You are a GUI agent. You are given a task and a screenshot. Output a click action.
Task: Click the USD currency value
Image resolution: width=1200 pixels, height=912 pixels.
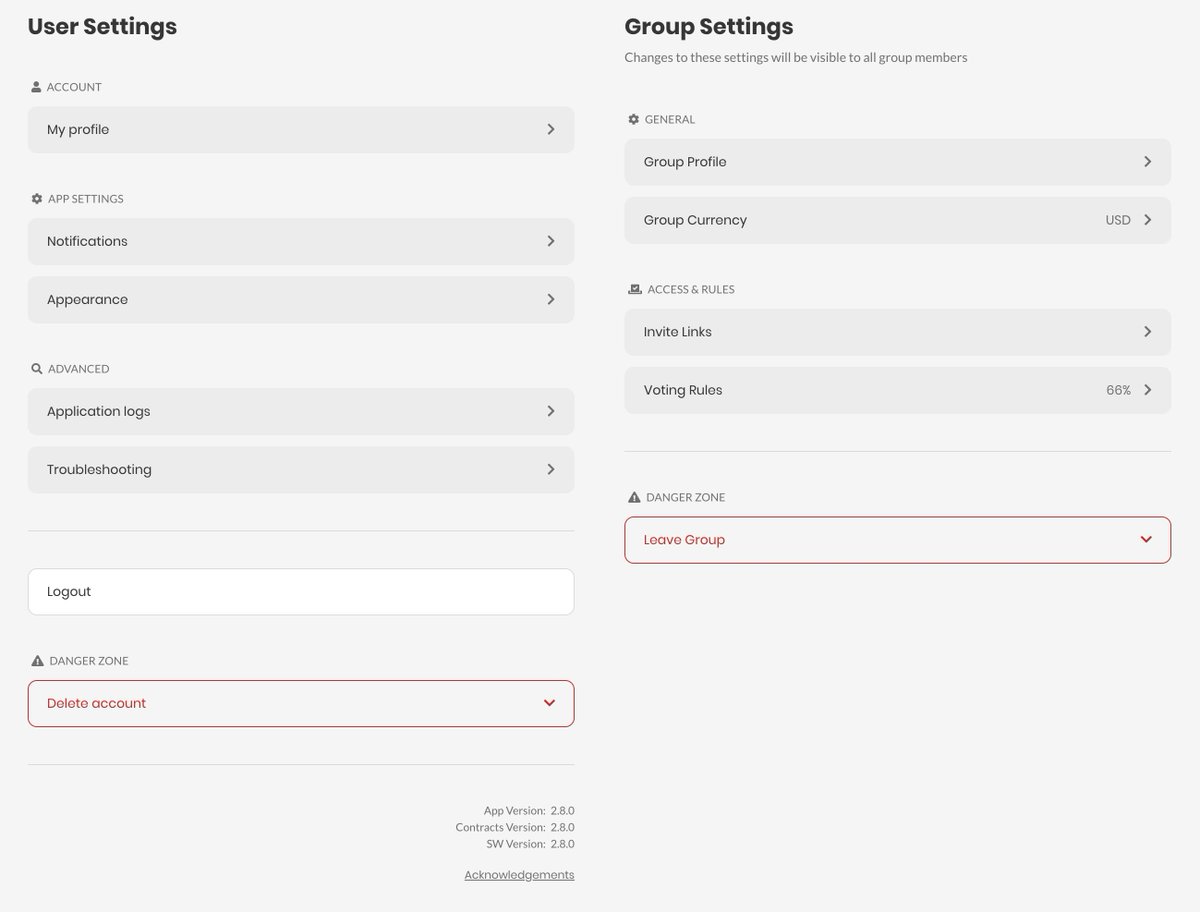[x=1118, y=220]
